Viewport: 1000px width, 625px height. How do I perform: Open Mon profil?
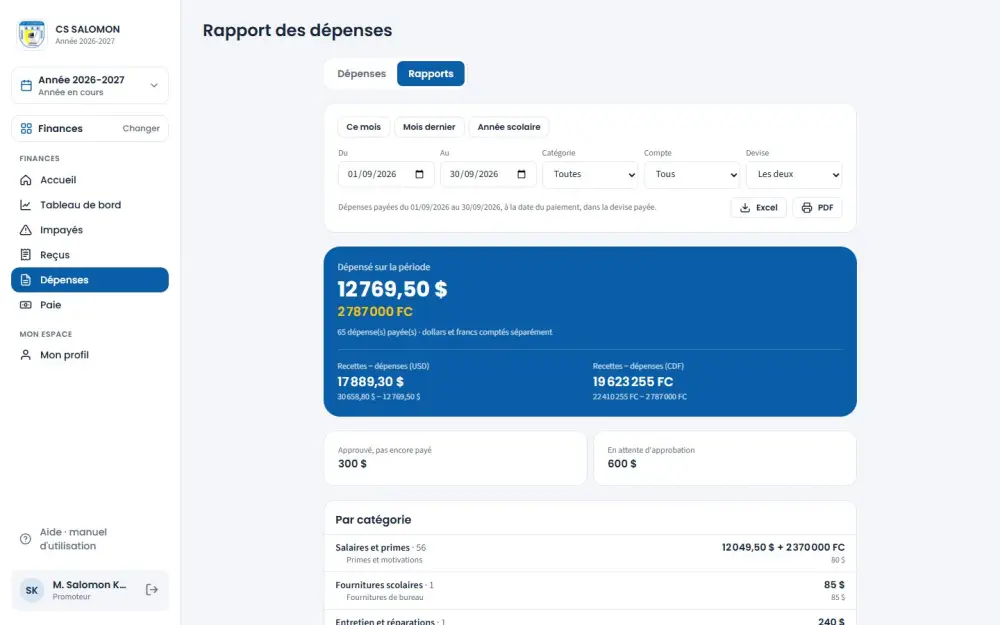click(x=90, y=355)
